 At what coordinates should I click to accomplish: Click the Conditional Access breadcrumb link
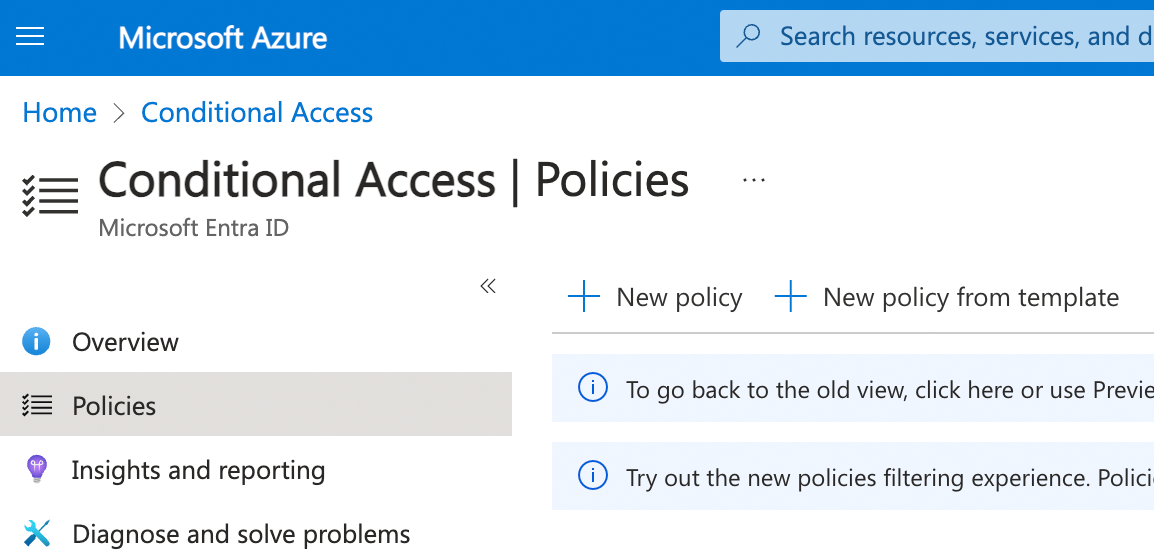257,113
